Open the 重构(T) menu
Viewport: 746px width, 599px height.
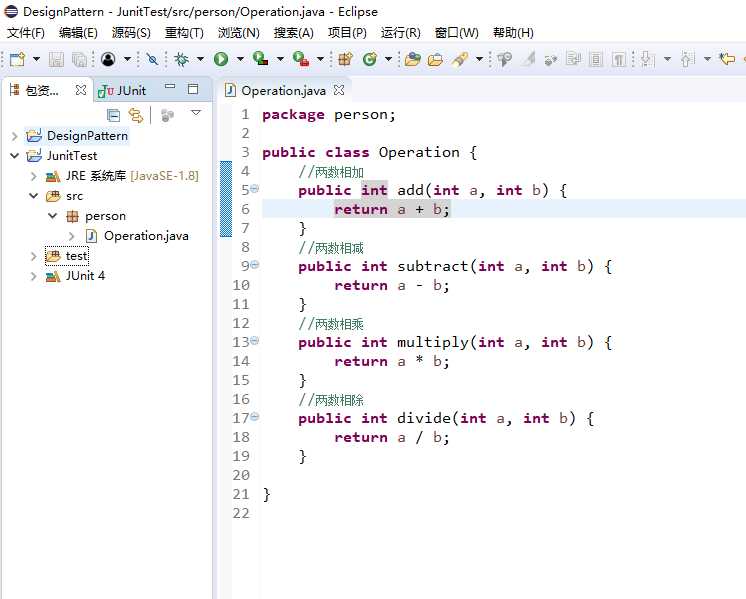184,33
